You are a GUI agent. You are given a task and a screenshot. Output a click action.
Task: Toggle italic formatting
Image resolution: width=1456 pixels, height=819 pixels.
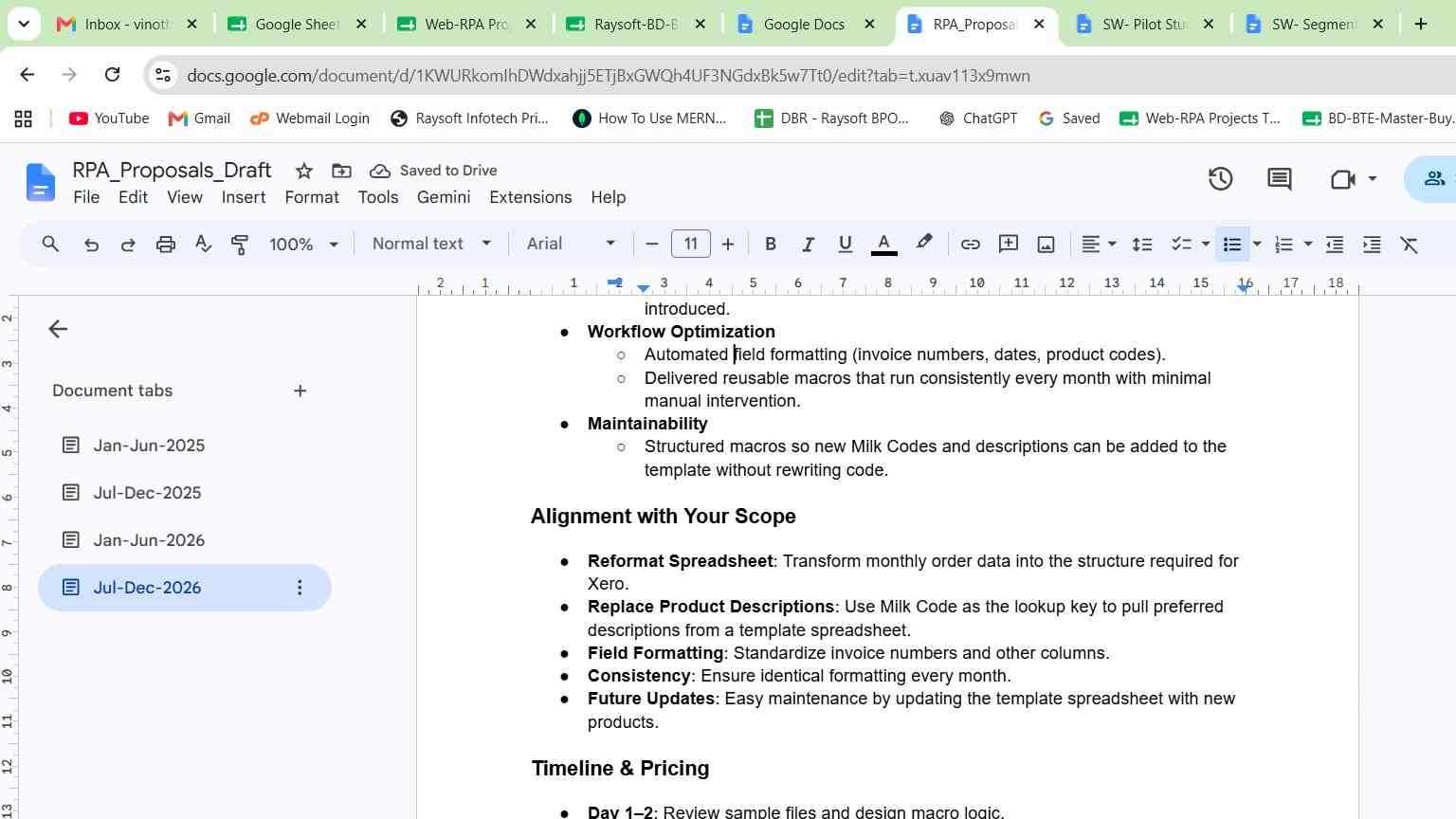click(808, 245)
